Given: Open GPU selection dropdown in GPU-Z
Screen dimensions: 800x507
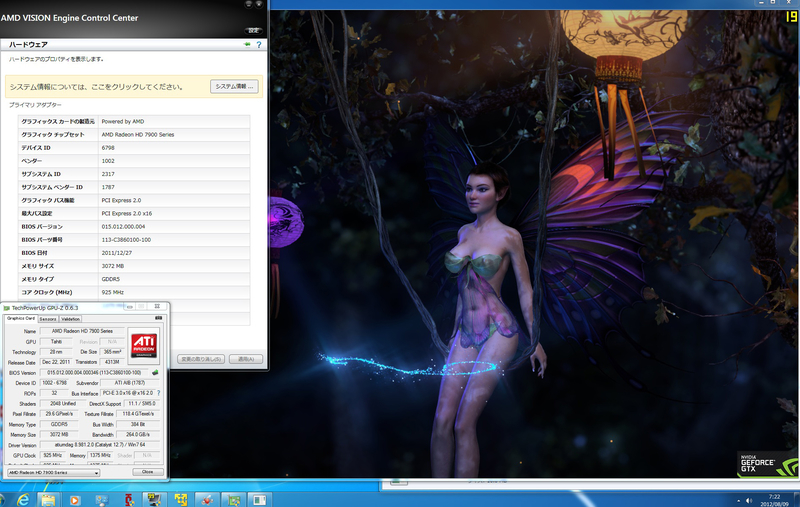Looking at the screenshot, I should [54, 473].
